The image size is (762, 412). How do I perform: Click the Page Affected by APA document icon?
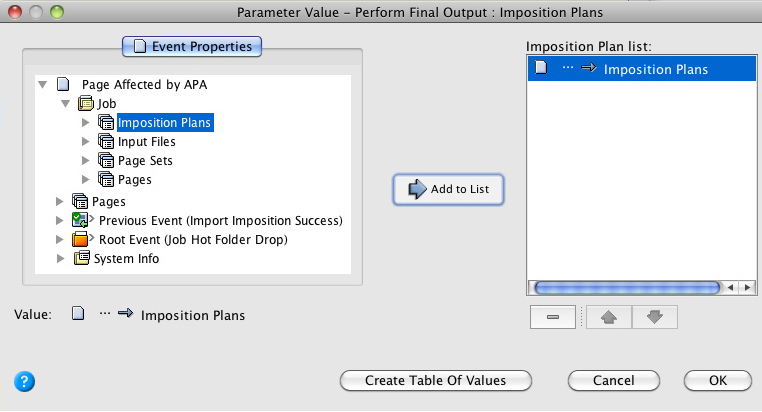click(x=63, y=84)
